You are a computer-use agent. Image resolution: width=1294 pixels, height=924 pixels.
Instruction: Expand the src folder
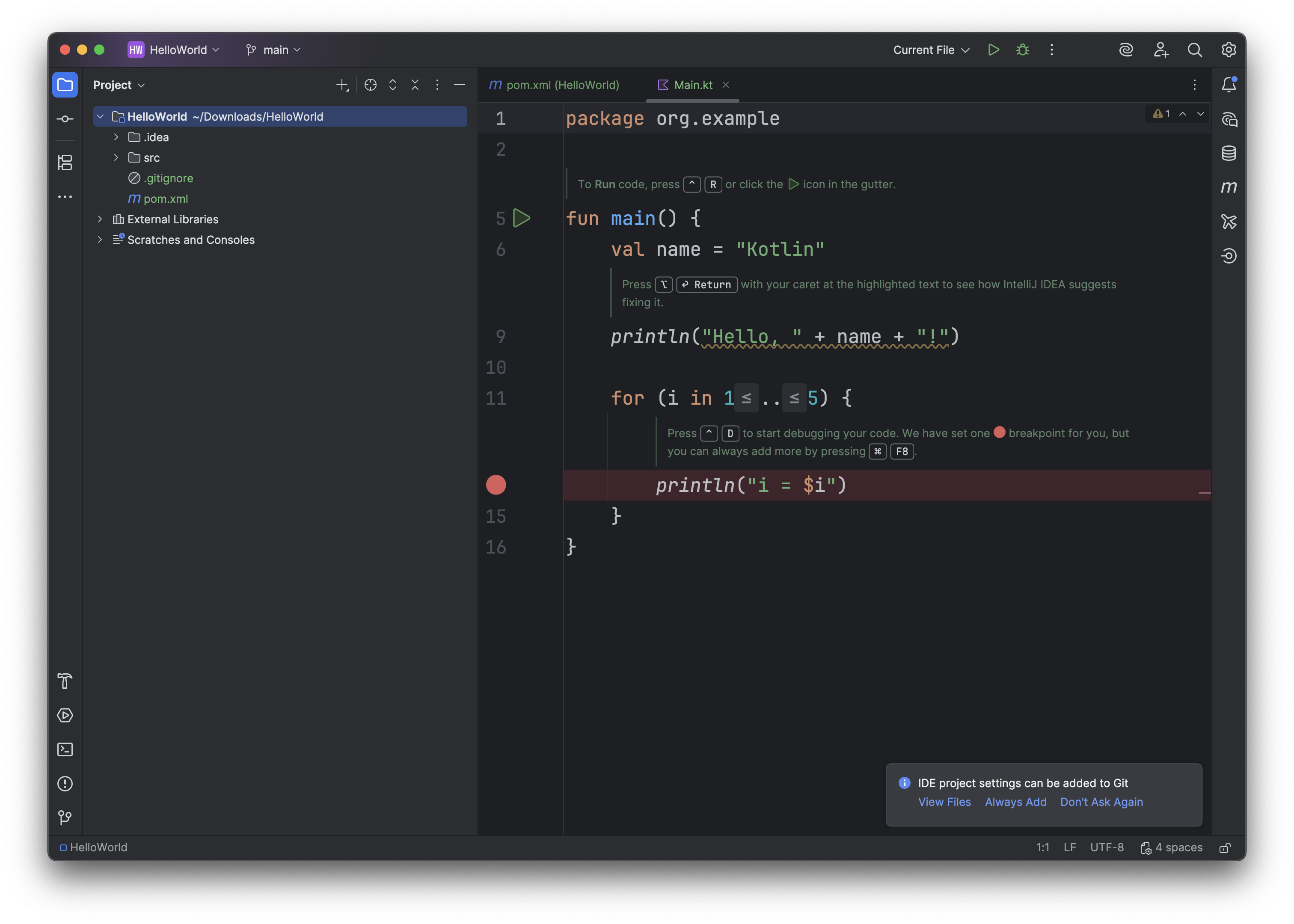pos(116,157)
